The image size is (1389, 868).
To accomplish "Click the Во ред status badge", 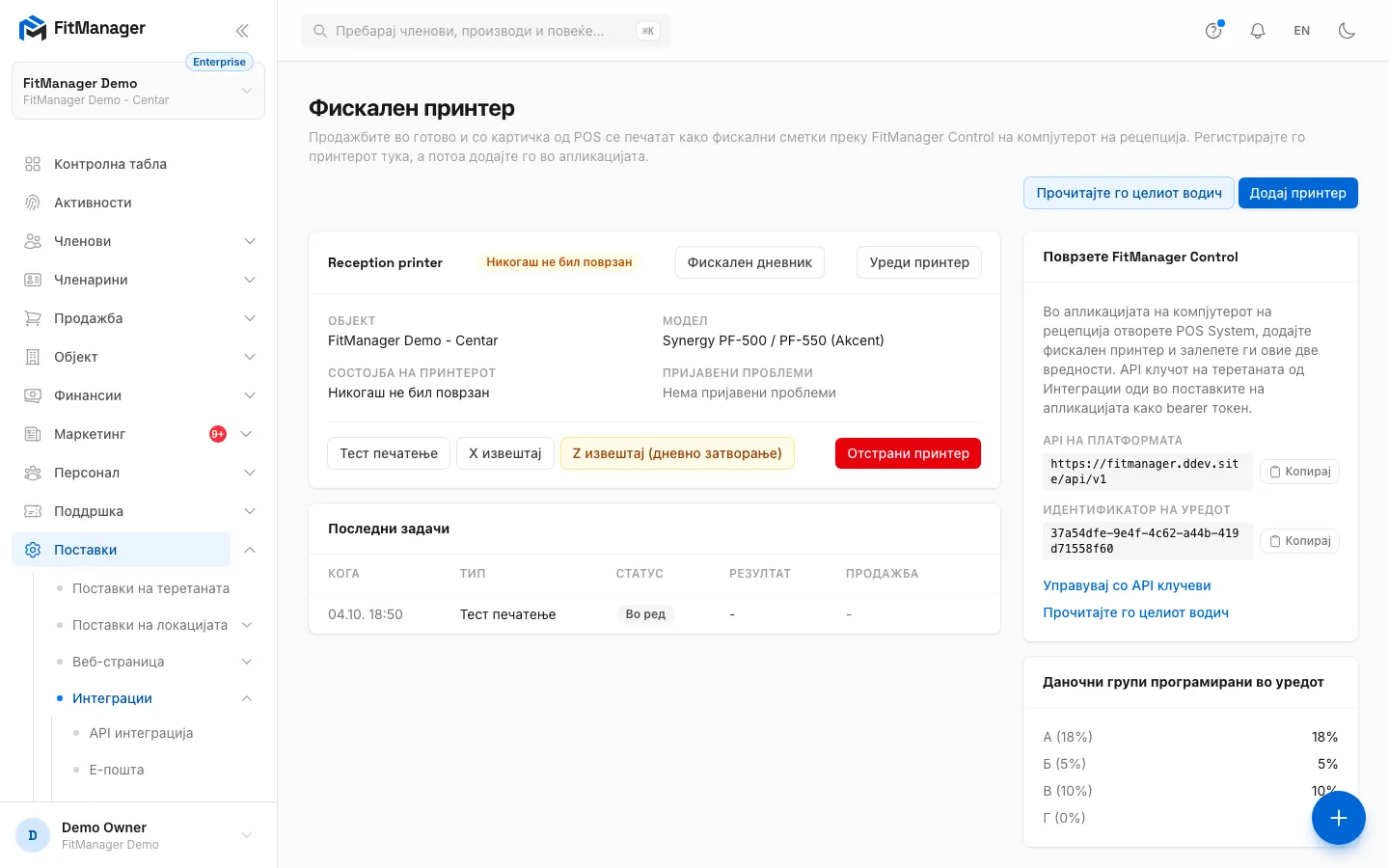I will pos(645,614).
